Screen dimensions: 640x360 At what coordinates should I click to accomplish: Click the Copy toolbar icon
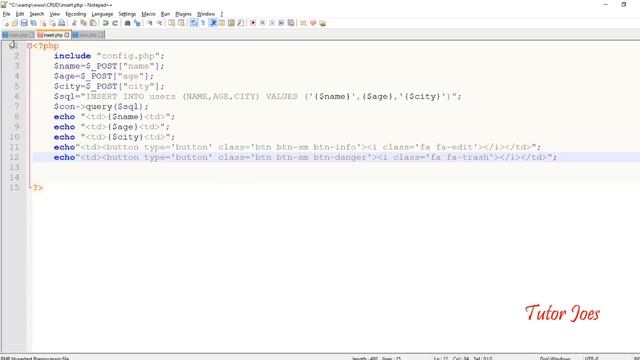83,23
